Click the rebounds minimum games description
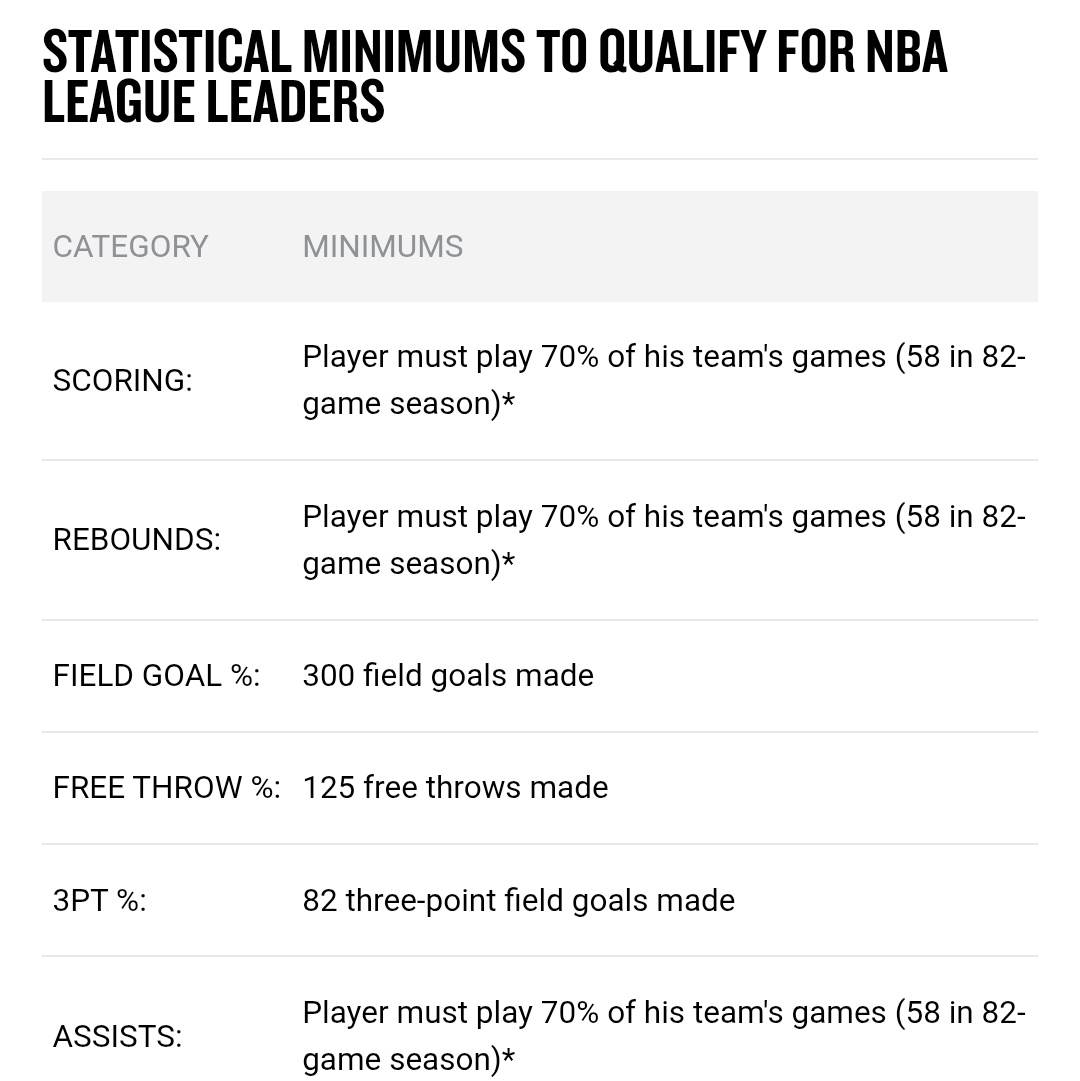The image size is (1080, 1081). point(664,540)
